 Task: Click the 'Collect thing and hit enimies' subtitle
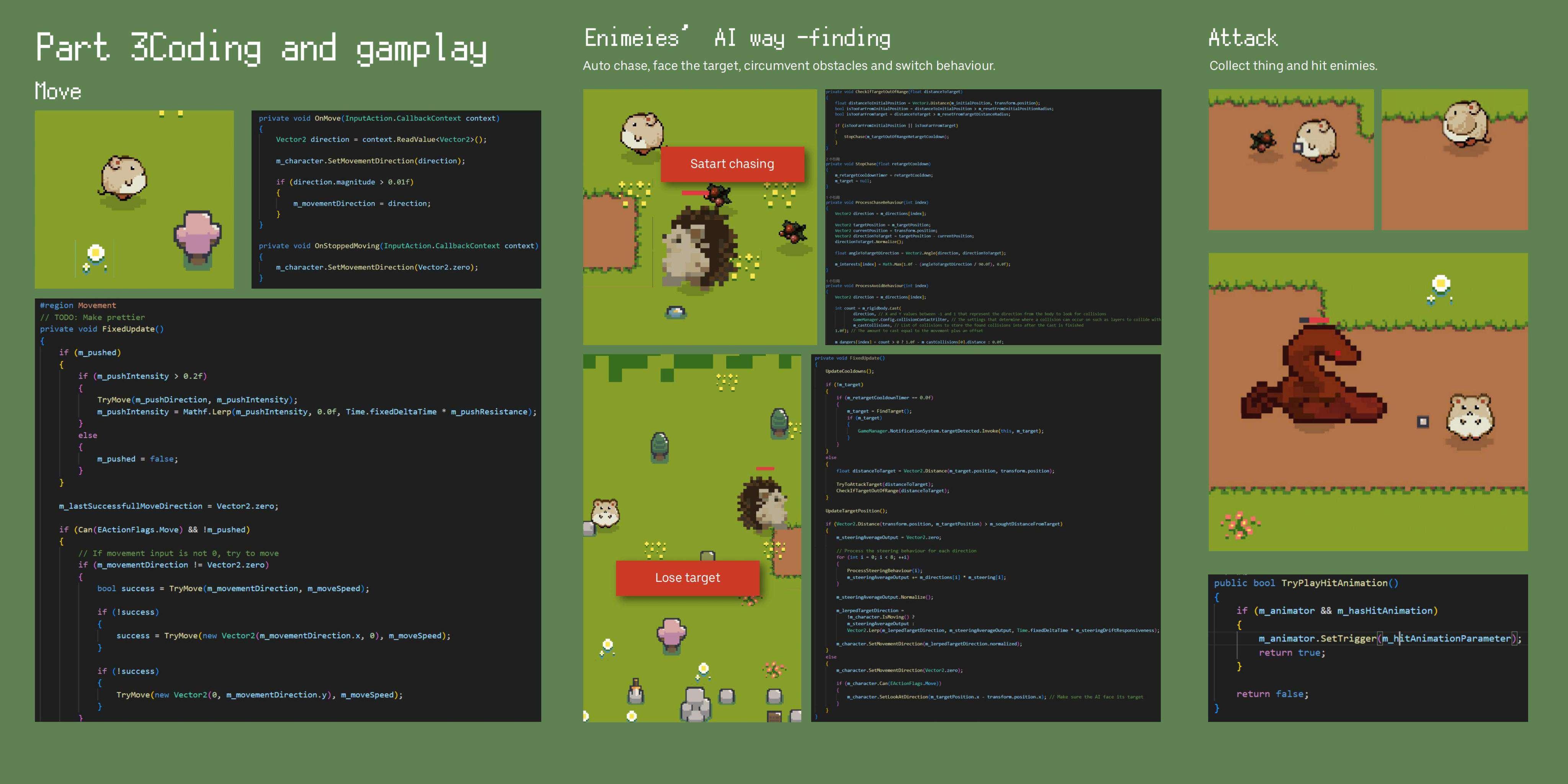(1293, 66)
